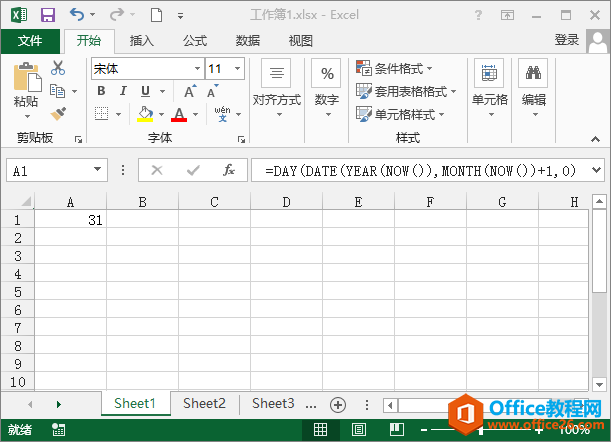Switch to the 数据 ribbon tab
This screenshot has height=442, width=611.
(248, 41)
